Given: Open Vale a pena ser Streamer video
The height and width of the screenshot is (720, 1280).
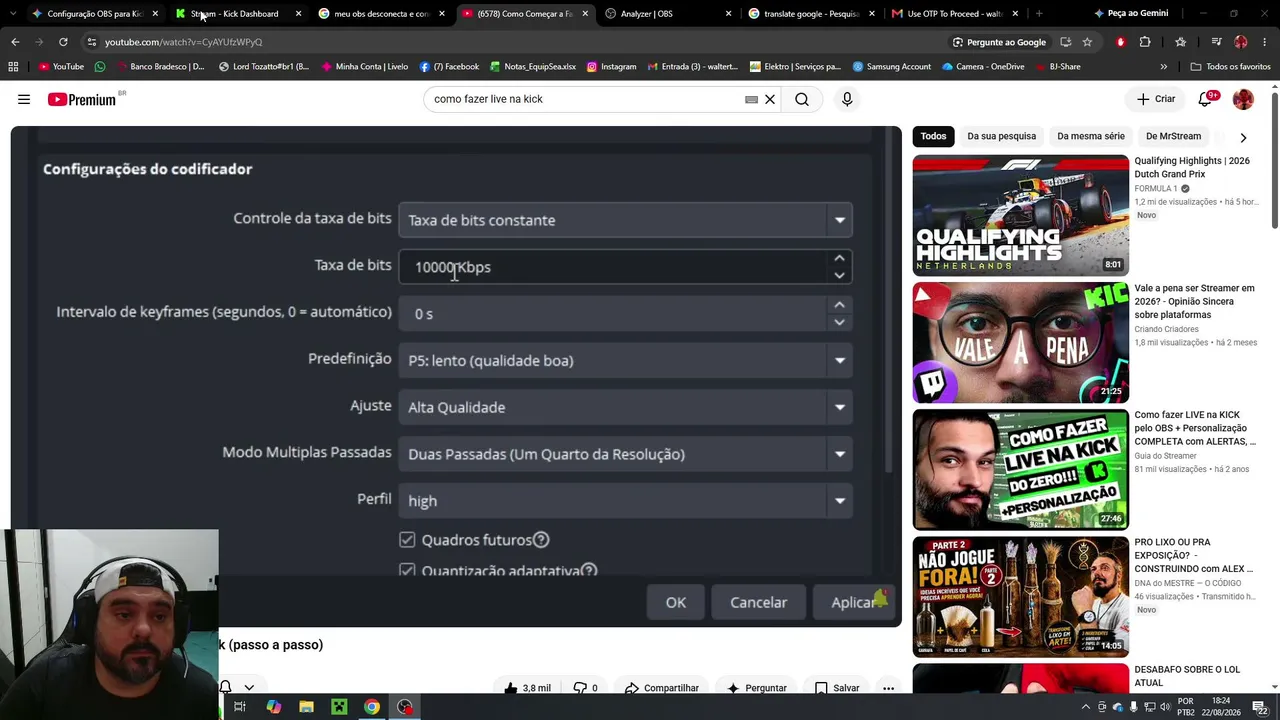Looking at the screenshot, I should (x=1020, y=342).
